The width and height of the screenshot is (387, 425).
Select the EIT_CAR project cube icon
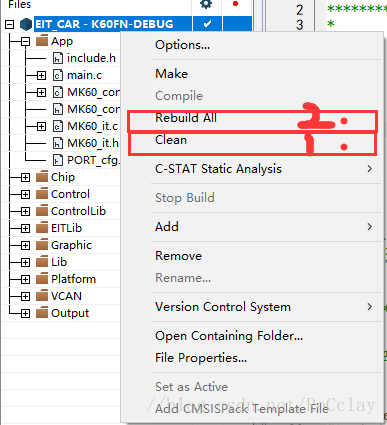click(26, 24)
